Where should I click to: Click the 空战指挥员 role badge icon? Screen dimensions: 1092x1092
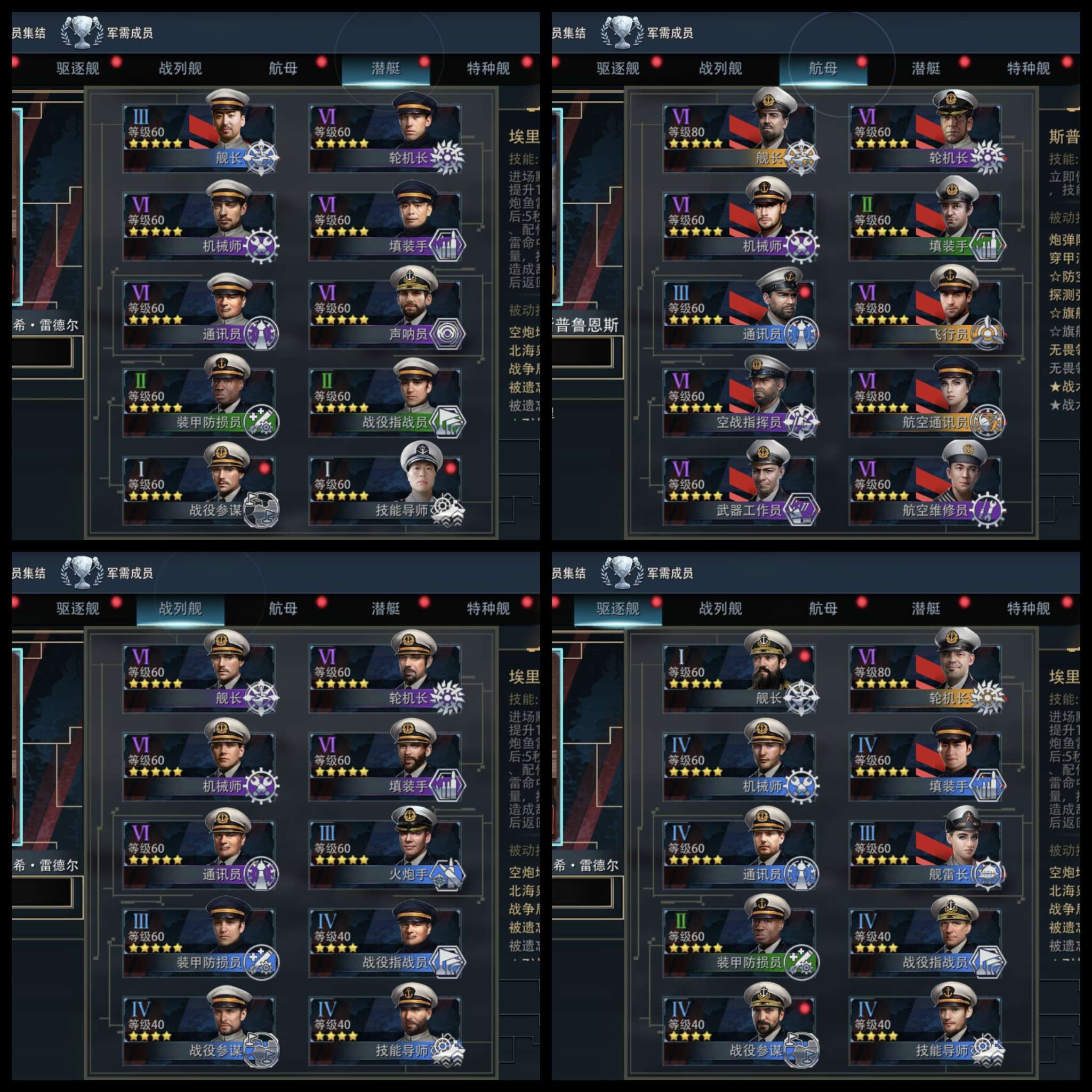801,422
